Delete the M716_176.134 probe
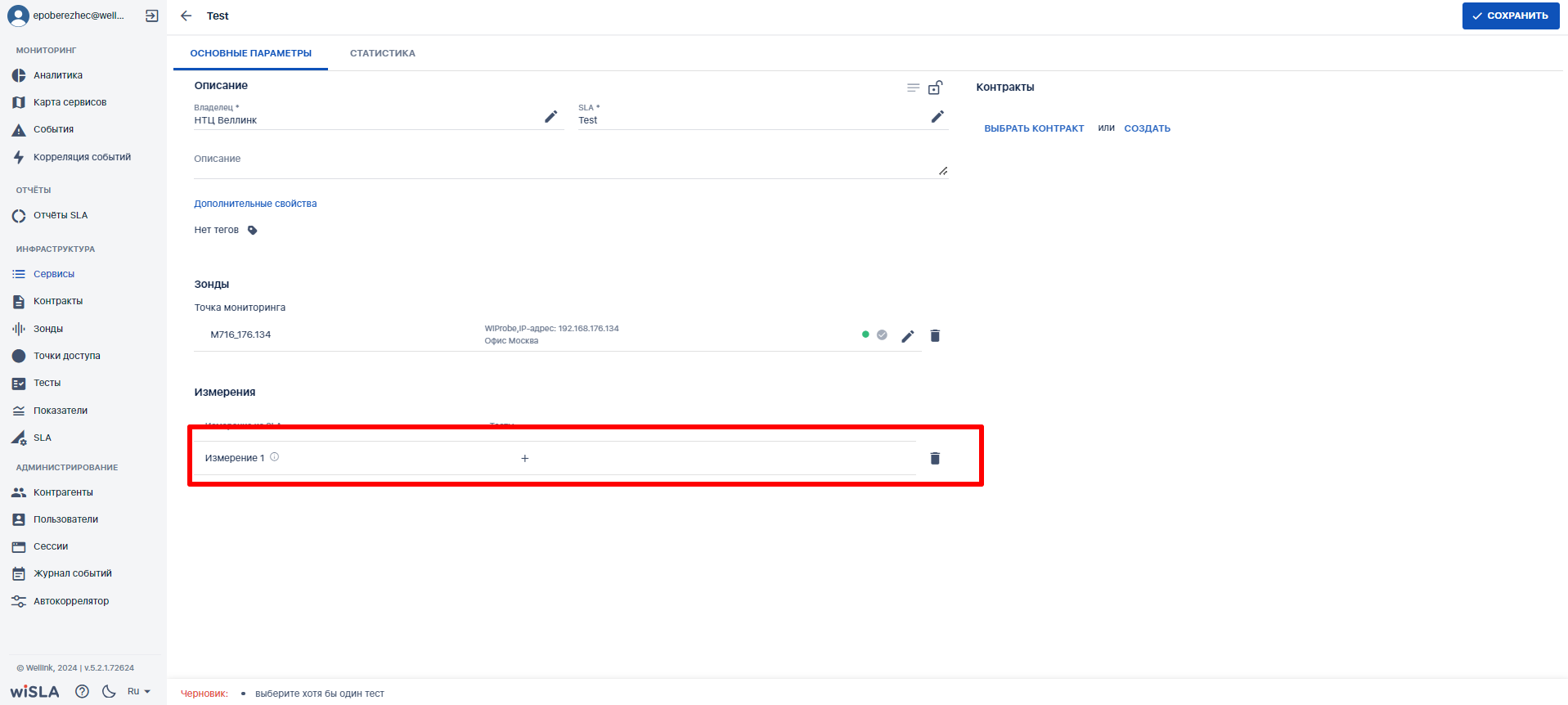1568x705 pixels. pyautogui.click(x=935, y=336)
